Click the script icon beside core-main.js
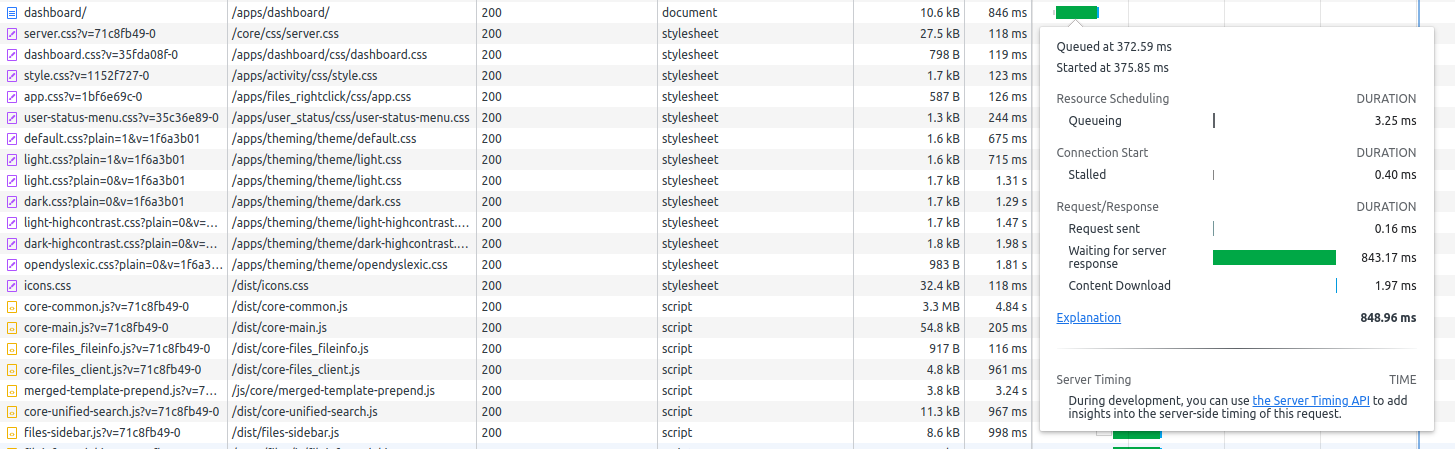The width and height of the screenshot is (1455, 449). point(12,327)
